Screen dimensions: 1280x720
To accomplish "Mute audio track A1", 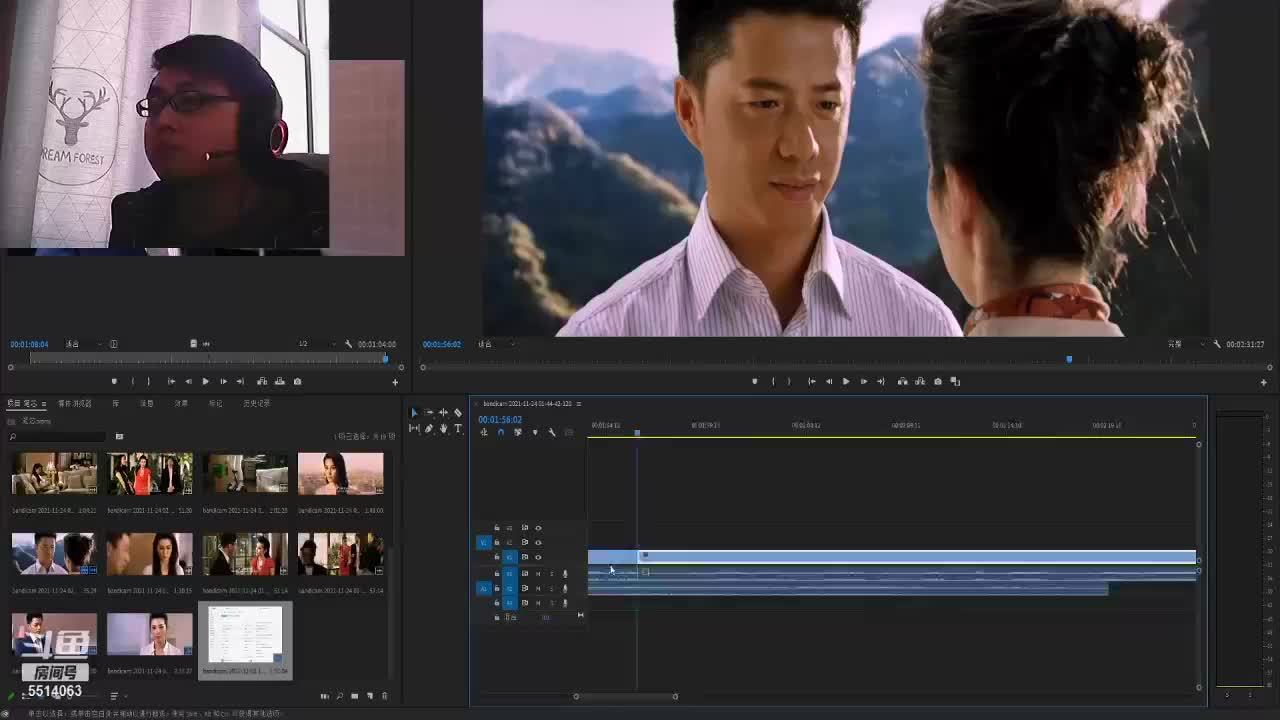I will point(538,574).
